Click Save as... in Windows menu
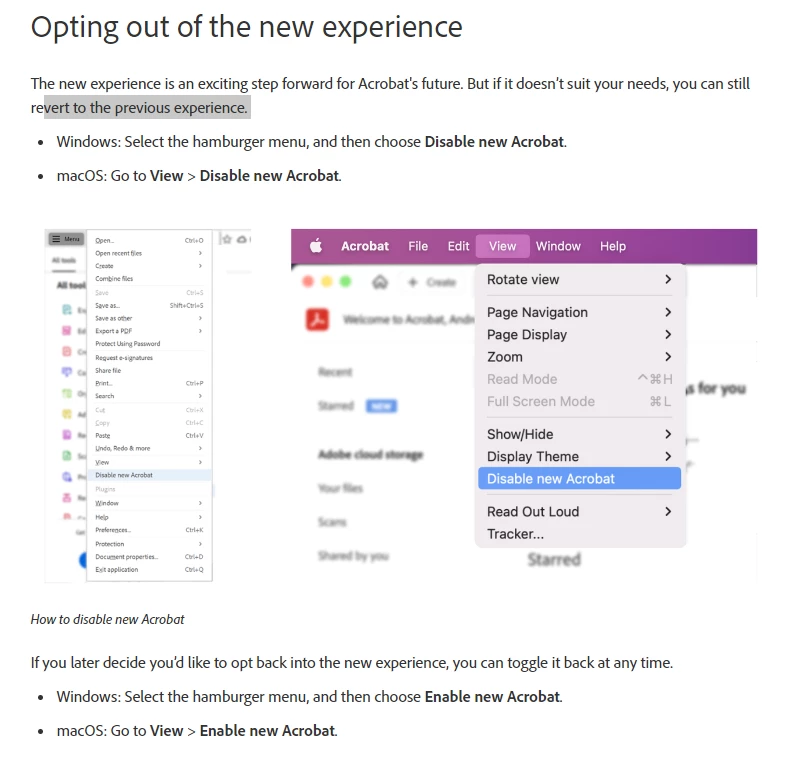812x762 pixels. pyautogui.click(x=149, y=306)
